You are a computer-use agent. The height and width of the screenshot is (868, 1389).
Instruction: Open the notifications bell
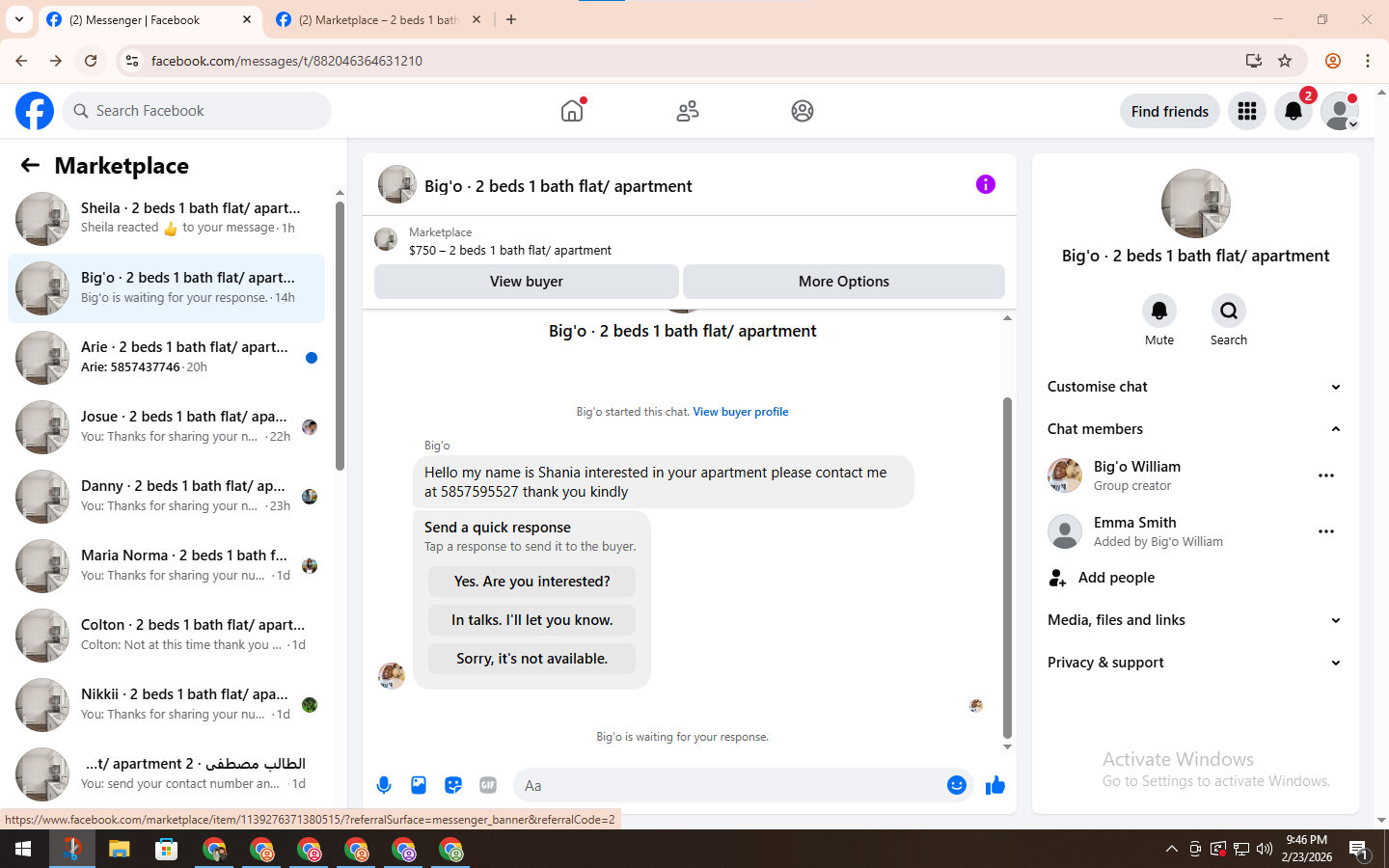(x=1294, y=111)
